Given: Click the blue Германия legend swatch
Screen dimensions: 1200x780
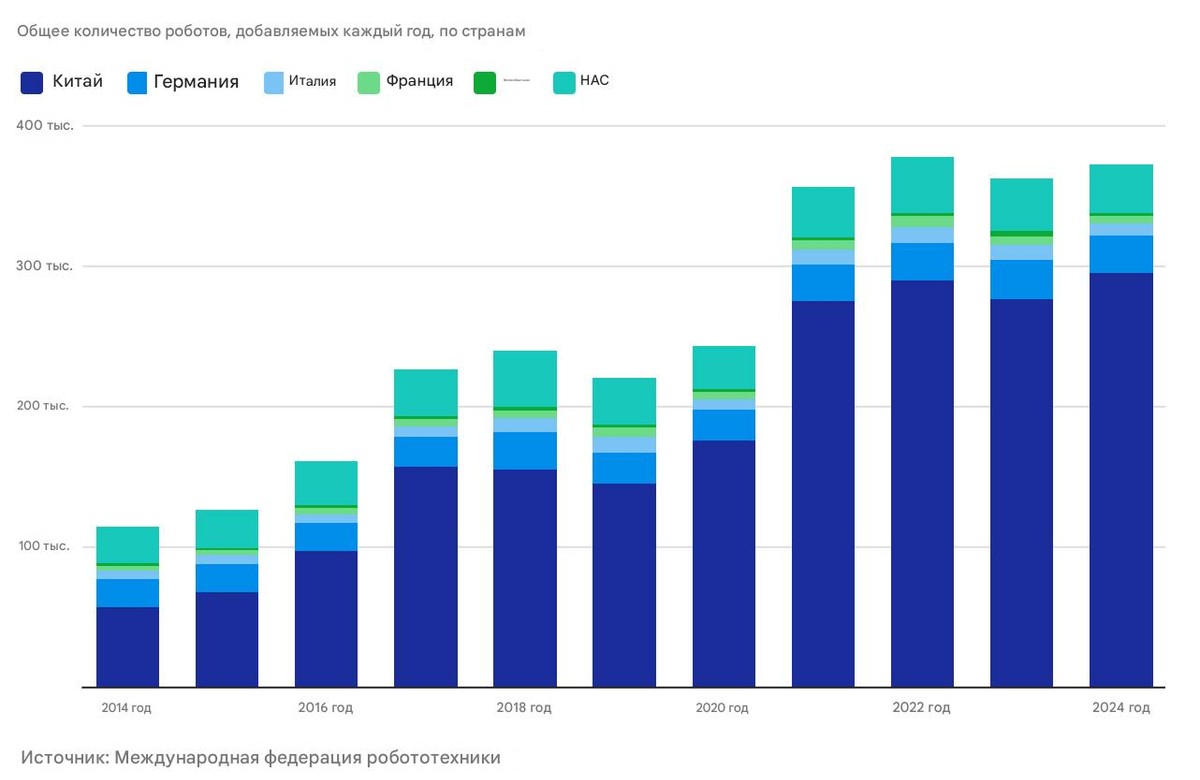Looking at the screenshot, I should pyautogui.click(x=137, y=83).
